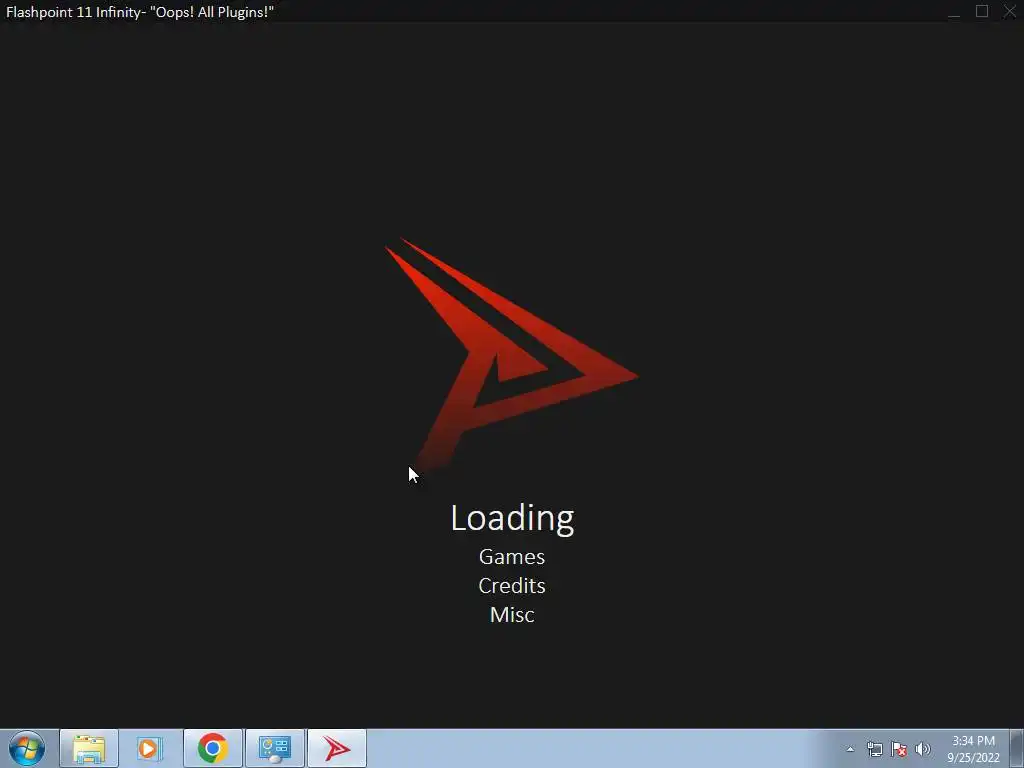Screen dimensions: 1024x768
Task: Open the clock showing 3:34 PM
Action: pos(973,749)
